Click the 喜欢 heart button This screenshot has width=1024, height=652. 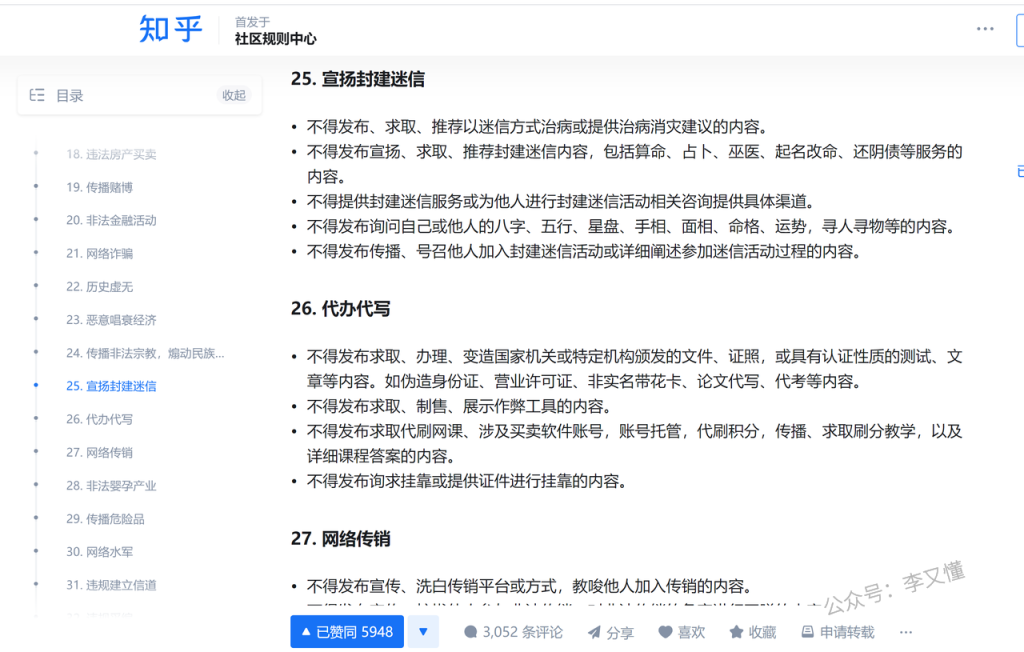coord(682,632)
